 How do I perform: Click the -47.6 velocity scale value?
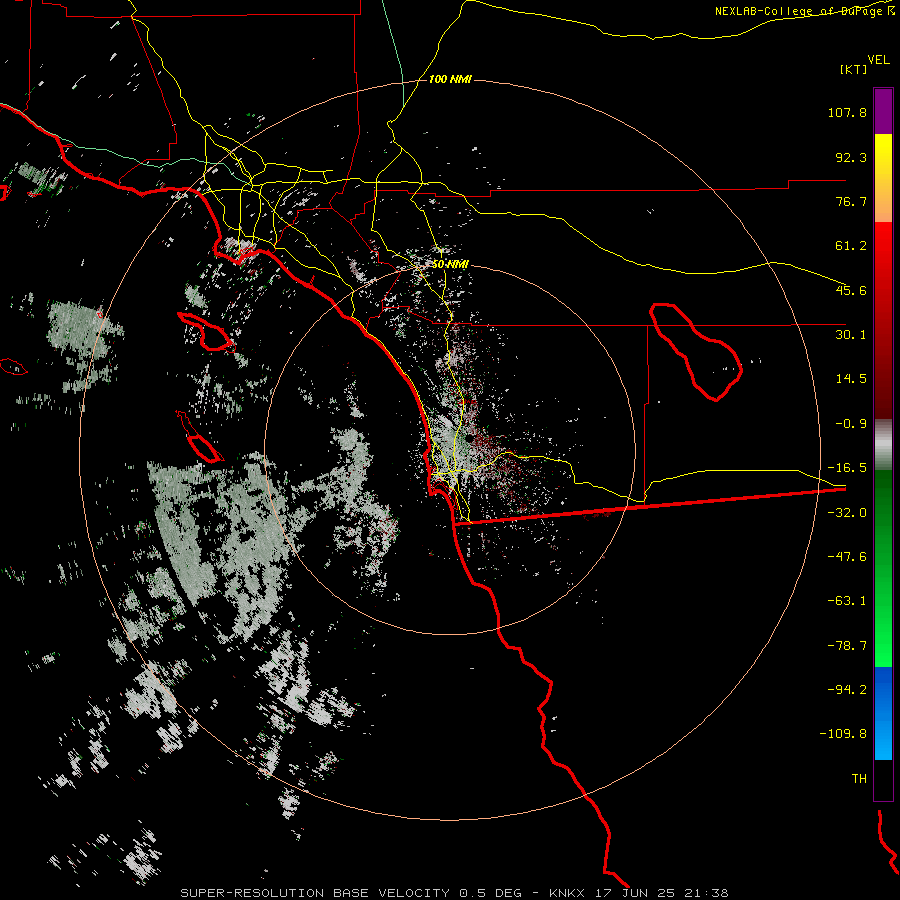[847, 557]
